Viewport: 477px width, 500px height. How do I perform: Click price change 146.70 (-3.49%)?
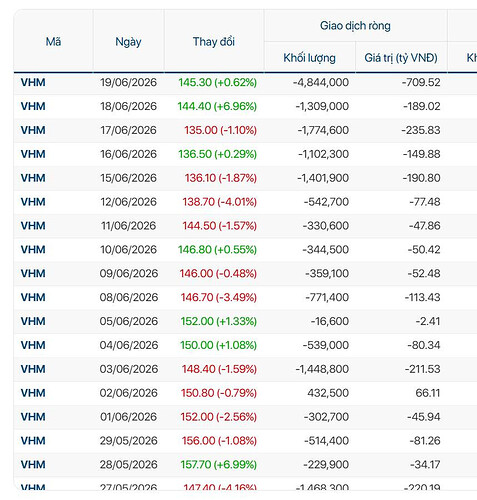click(219, 297)
